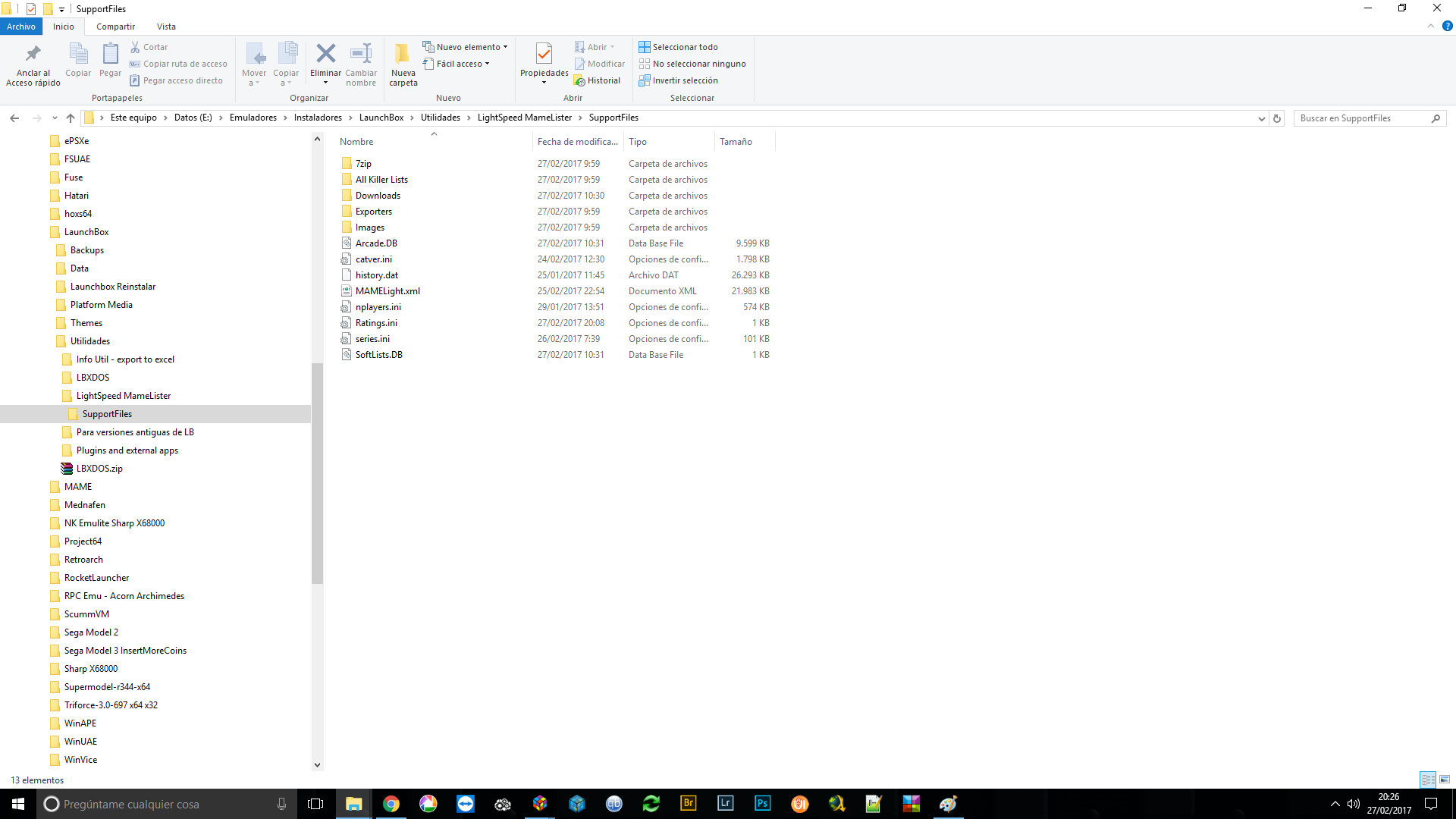Image resolution: width=1456 pixels, height=819 pixels.
Task: Click No seleccionar ninguno
Action: [x=692, y=64]
